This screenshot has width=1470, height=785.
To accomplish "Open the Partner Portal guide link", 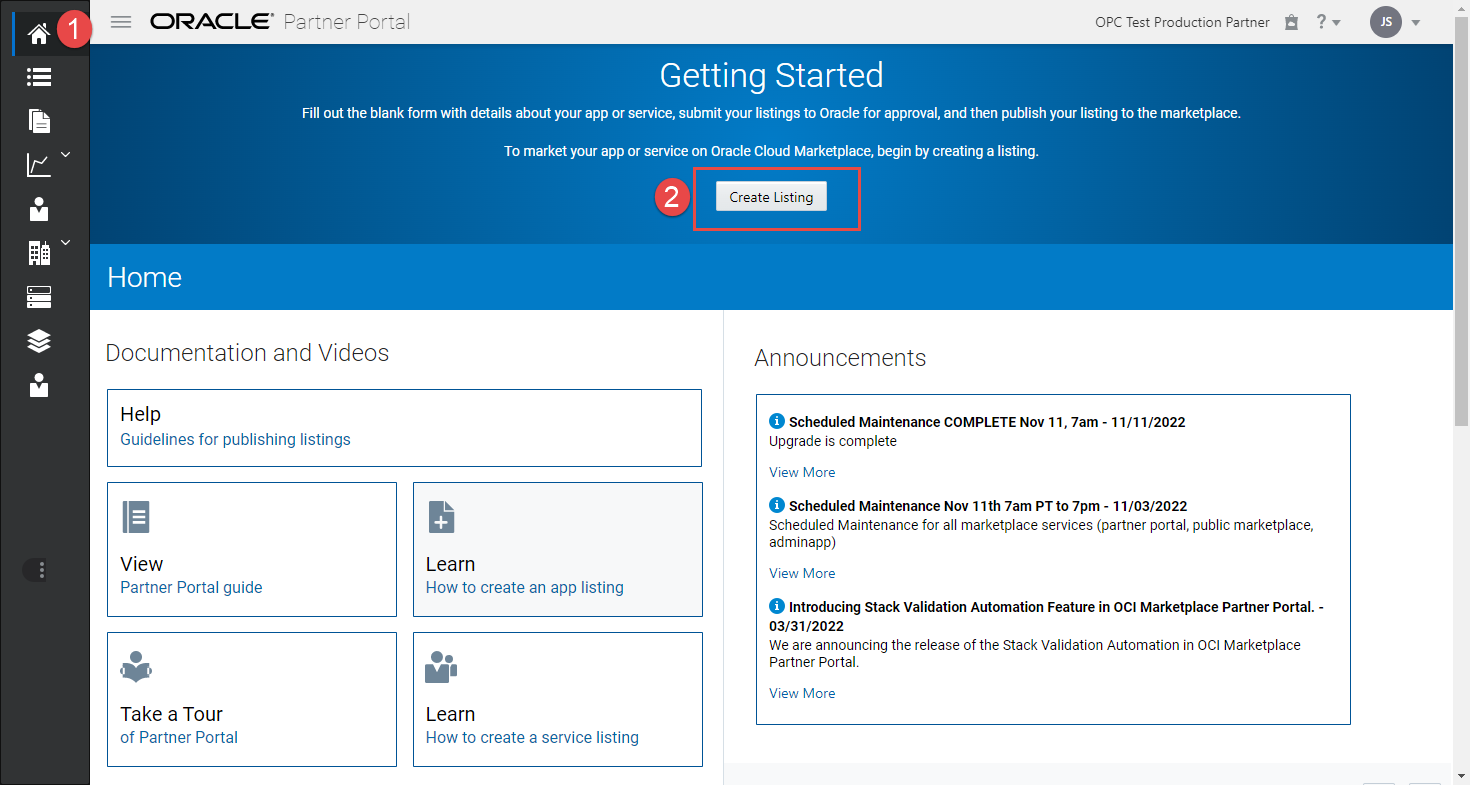I will (191, 587).
